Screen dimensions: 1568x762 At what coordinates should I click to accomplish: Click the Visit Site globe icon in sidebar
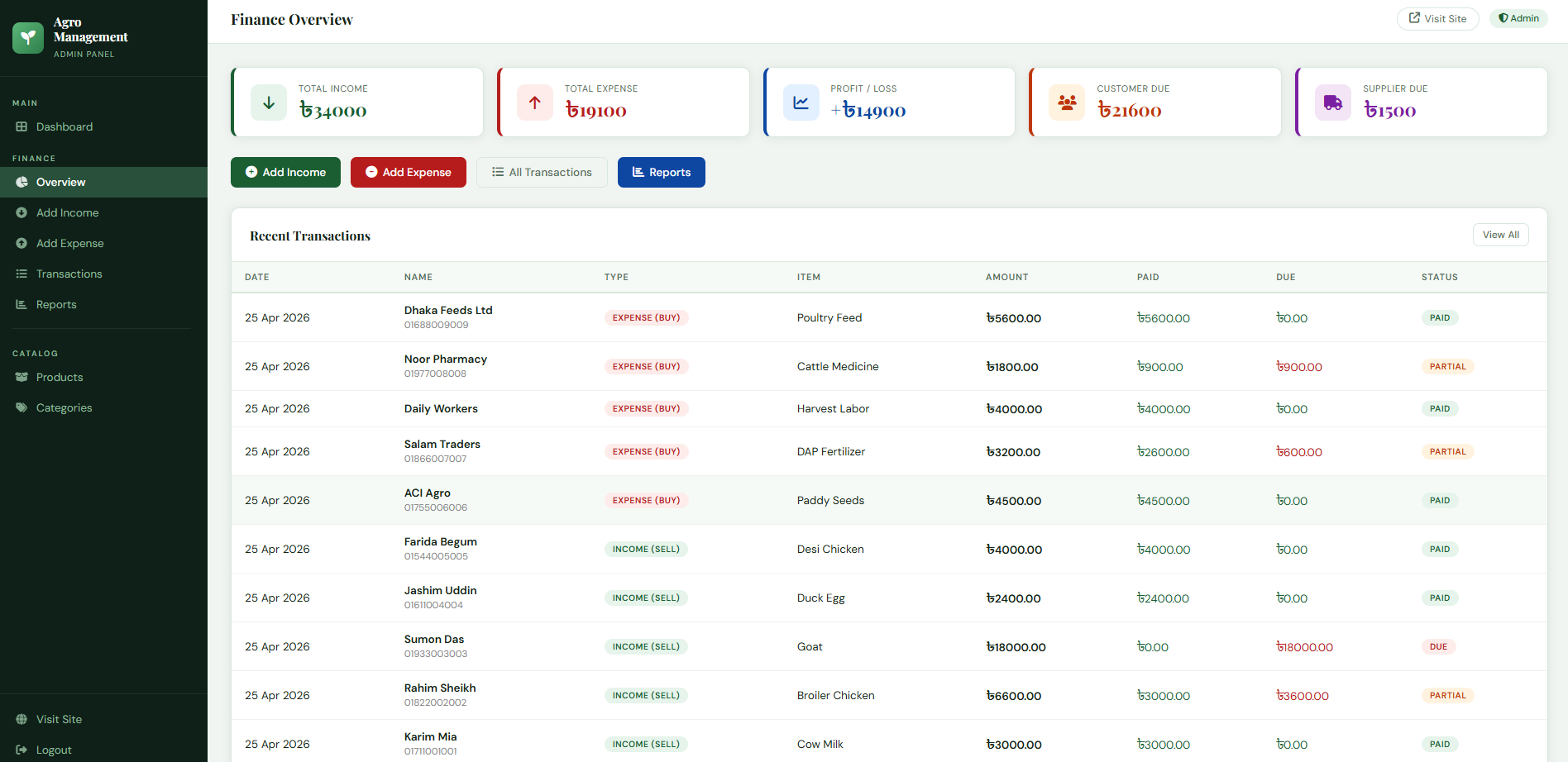pyautogui.click(x=22, y=719)
